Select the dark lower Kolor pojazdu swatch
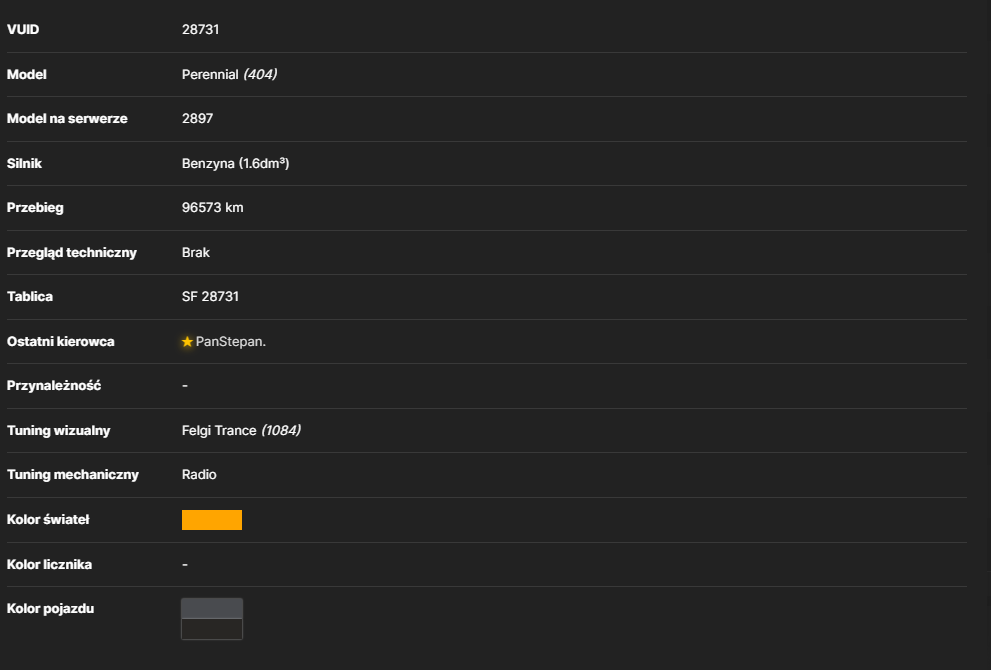 click(212, 629)
